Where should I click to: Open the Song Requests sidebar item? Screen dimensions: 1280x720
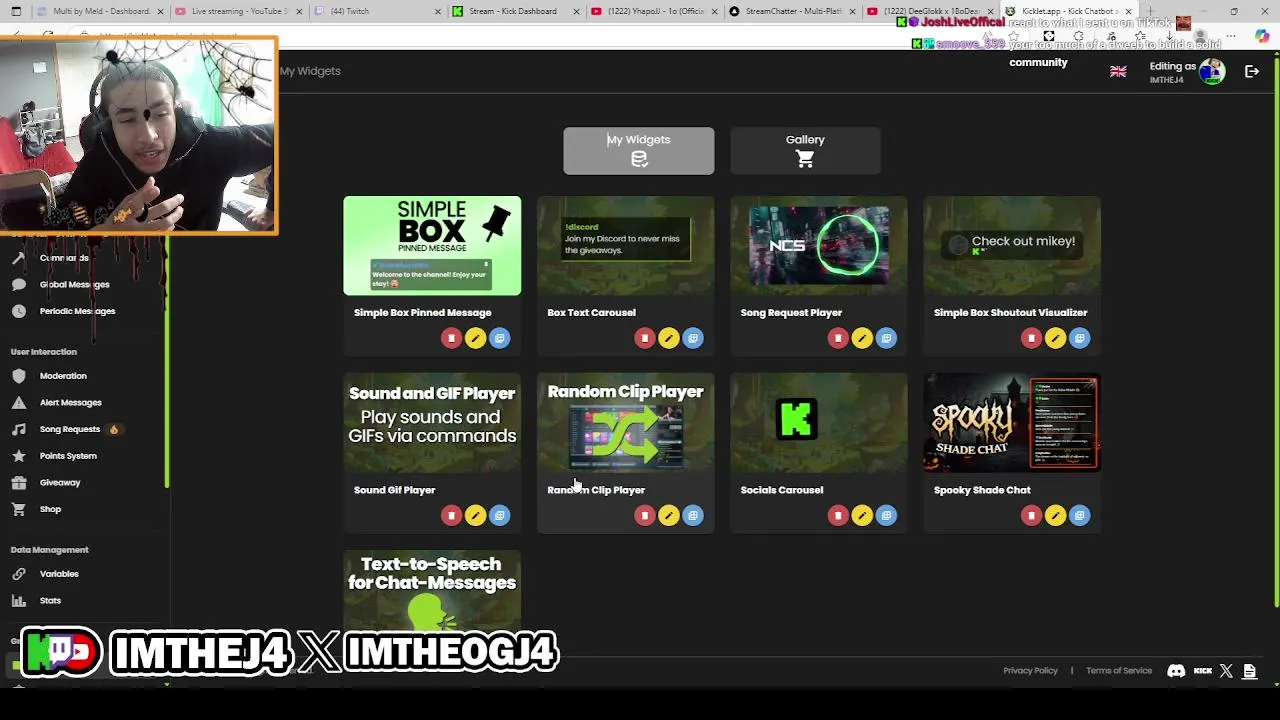click(x=69, y=429)
